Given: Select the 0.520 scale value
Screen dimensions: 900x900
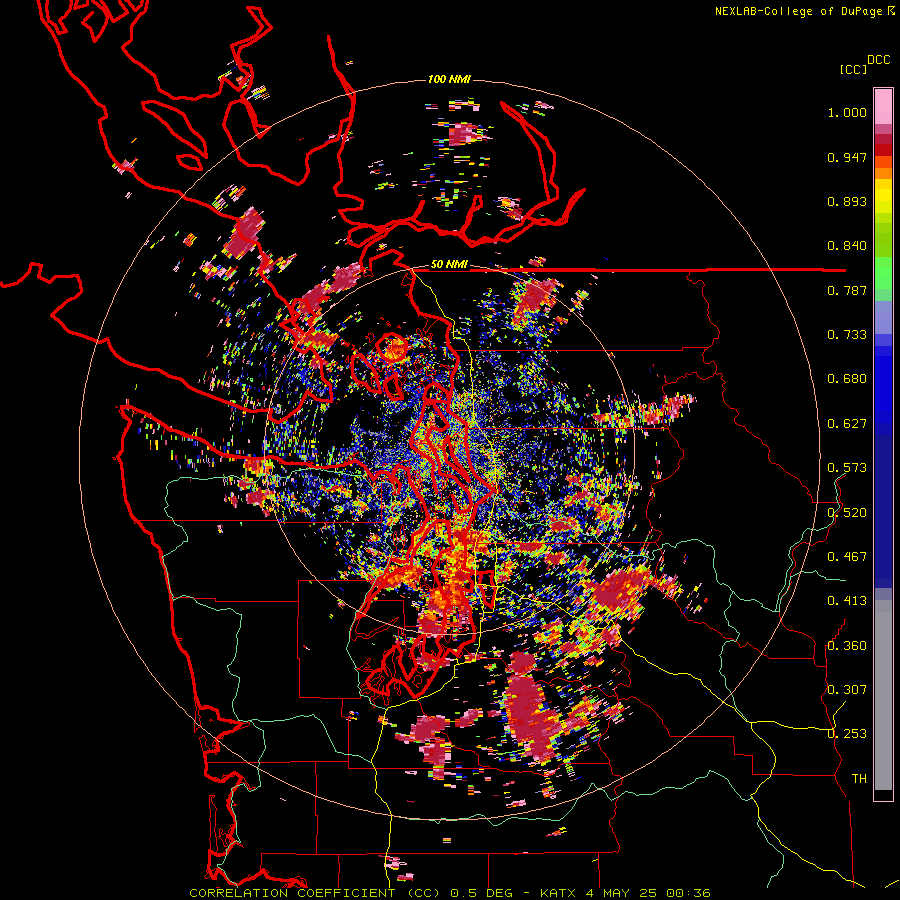Looking at the screenshot, I should pos(847,513).
